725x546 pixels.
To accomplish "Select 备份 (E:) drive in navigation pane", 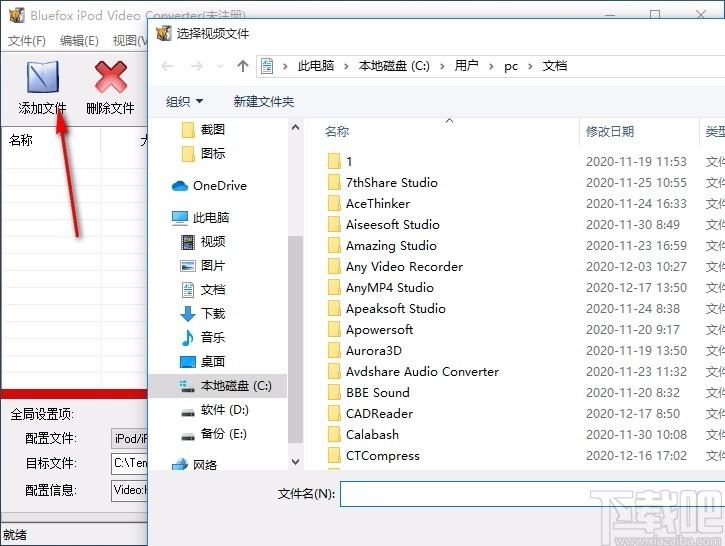I will click(x=214, y=434).
